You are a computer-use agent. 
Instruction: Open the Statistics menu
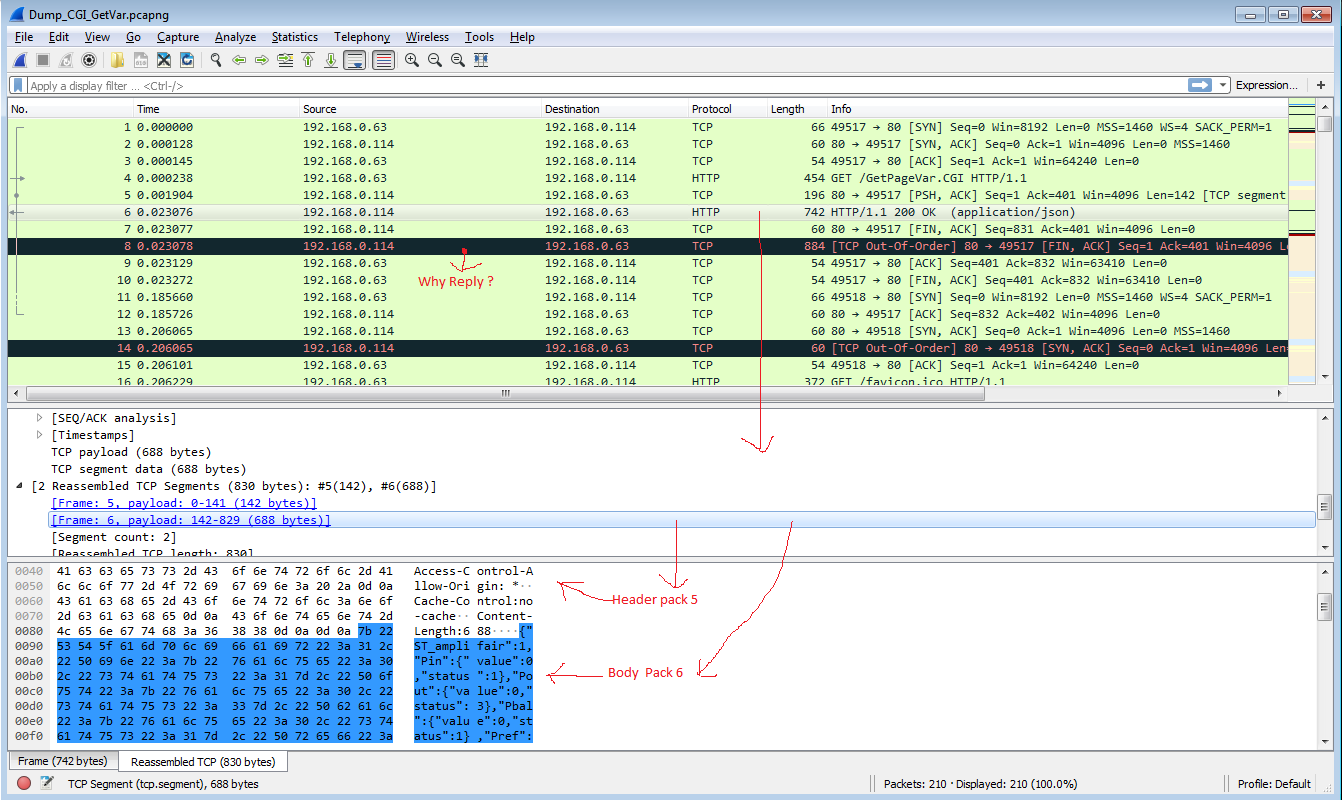click(294, 37)
